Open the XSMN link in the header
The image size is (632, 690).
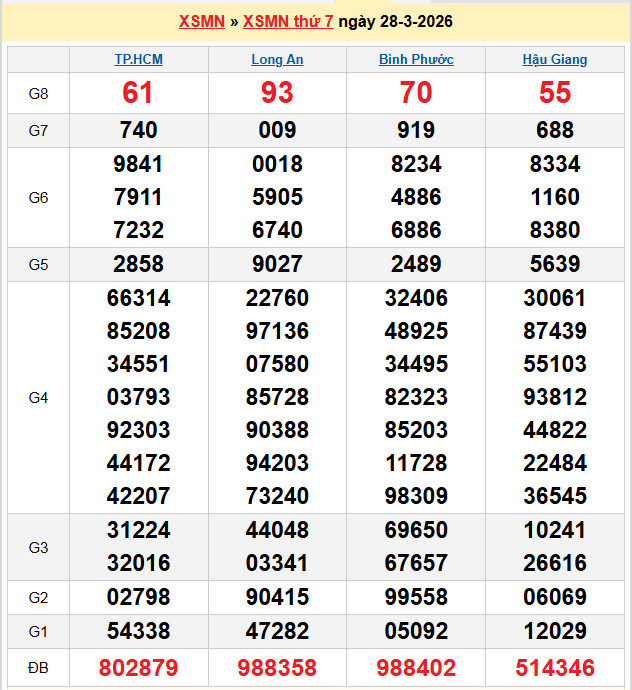[x=201, y=22]
